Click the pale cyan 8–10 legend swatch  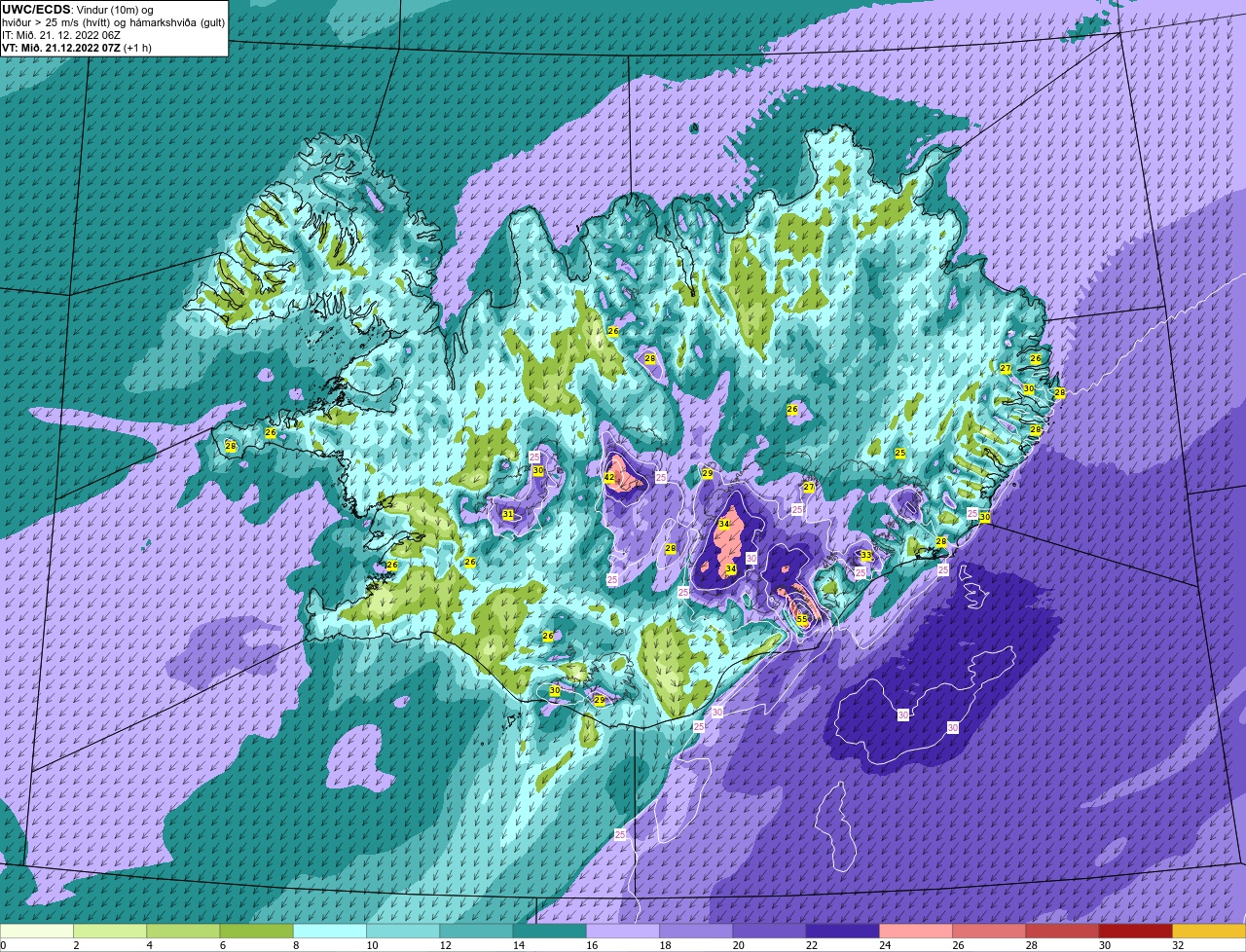pos(330,932)
